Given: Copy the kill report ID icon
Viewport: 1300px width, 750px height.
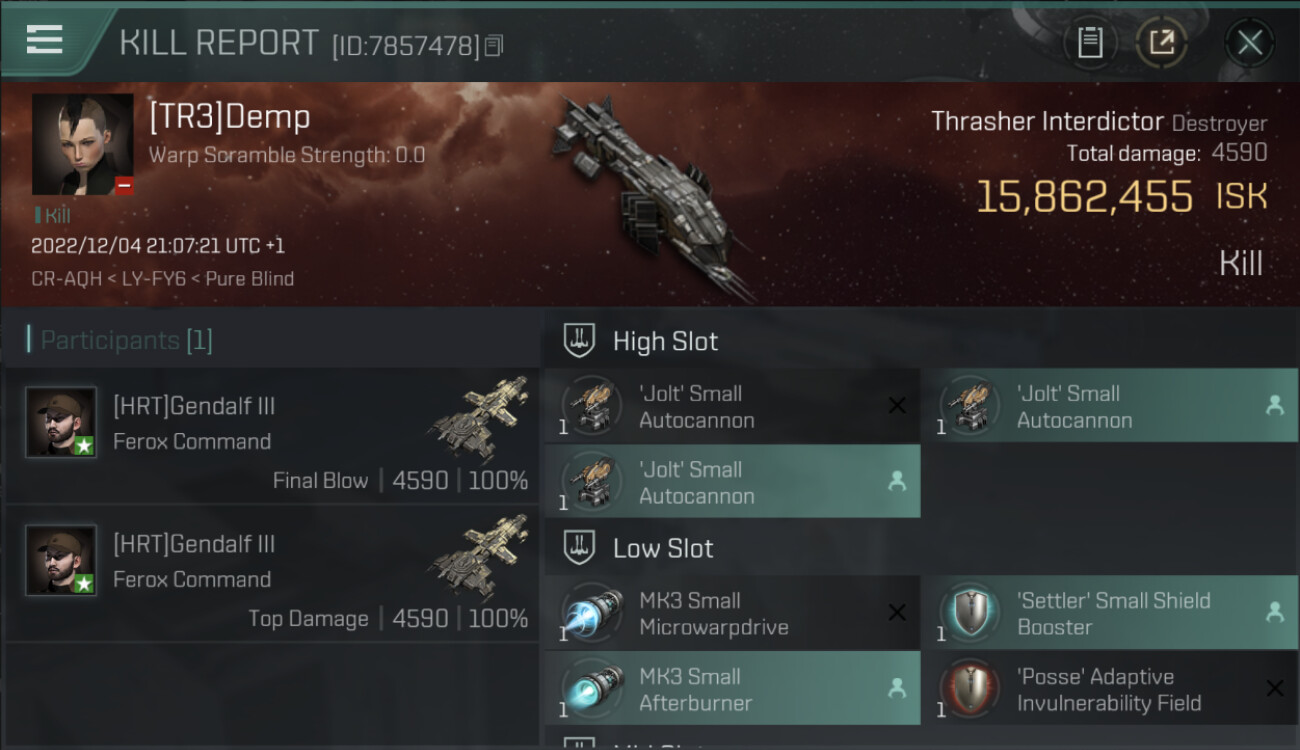Looking at the screenshot, I should click(x=494, y=45).
